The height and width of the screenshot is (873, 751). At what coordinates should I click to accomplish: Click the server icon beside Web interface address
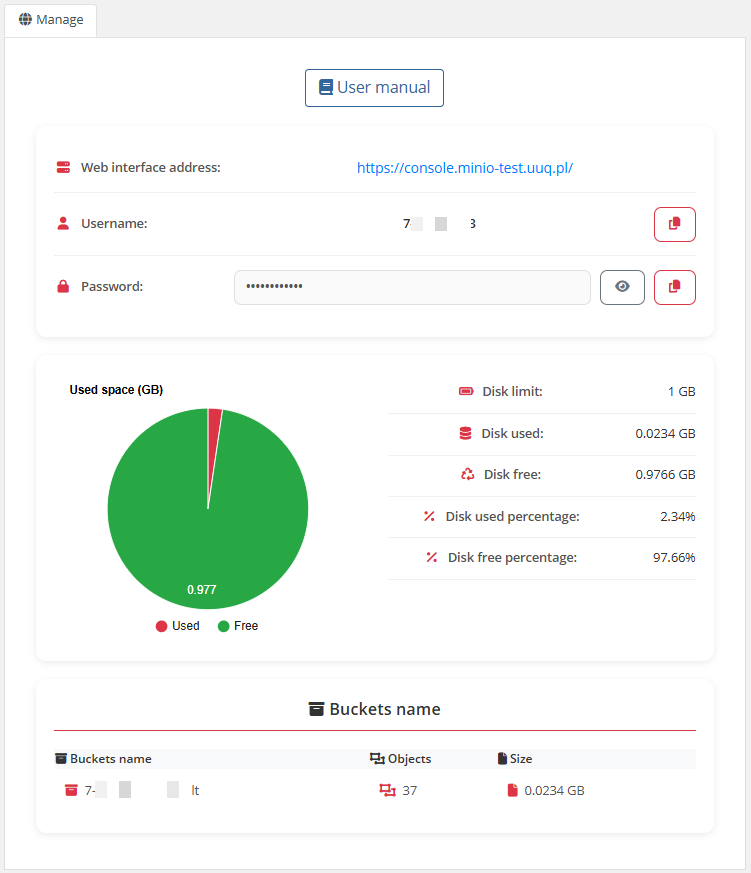click(63, 168)
